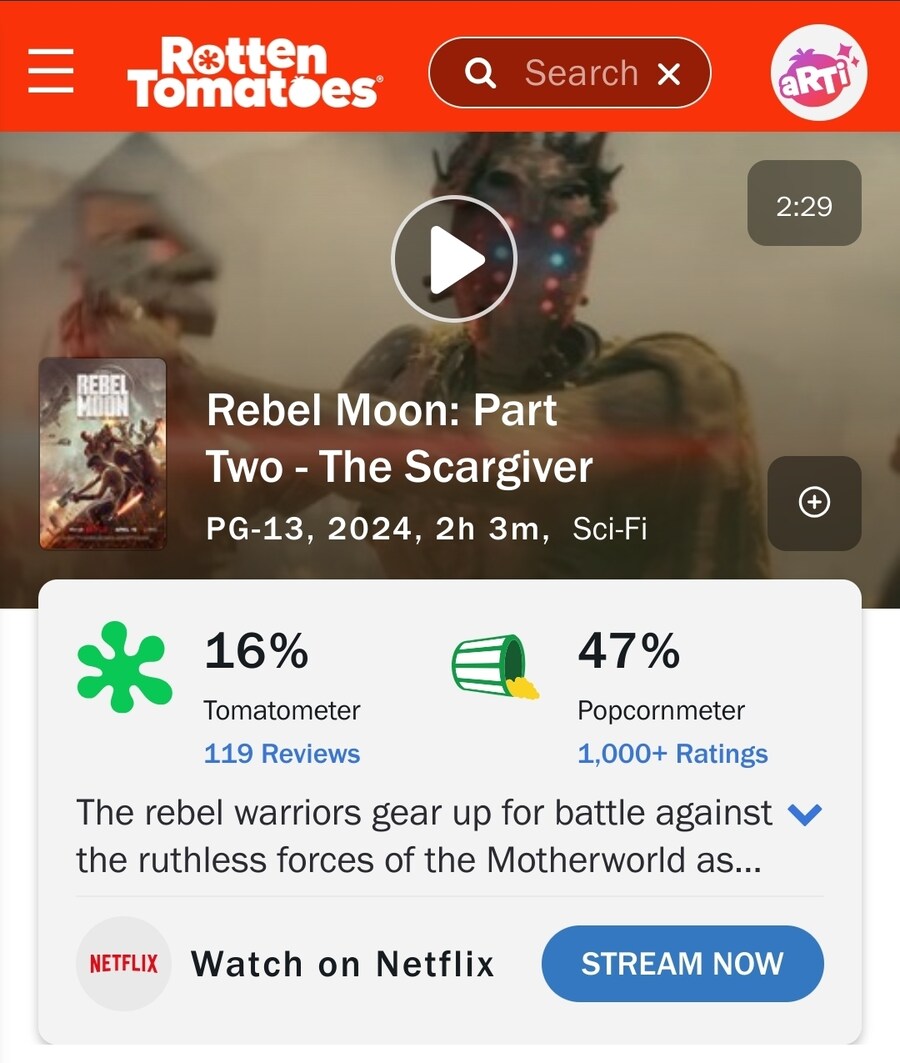Go to the Rotten Tomatoes homepage via logo

pos(254,72)
